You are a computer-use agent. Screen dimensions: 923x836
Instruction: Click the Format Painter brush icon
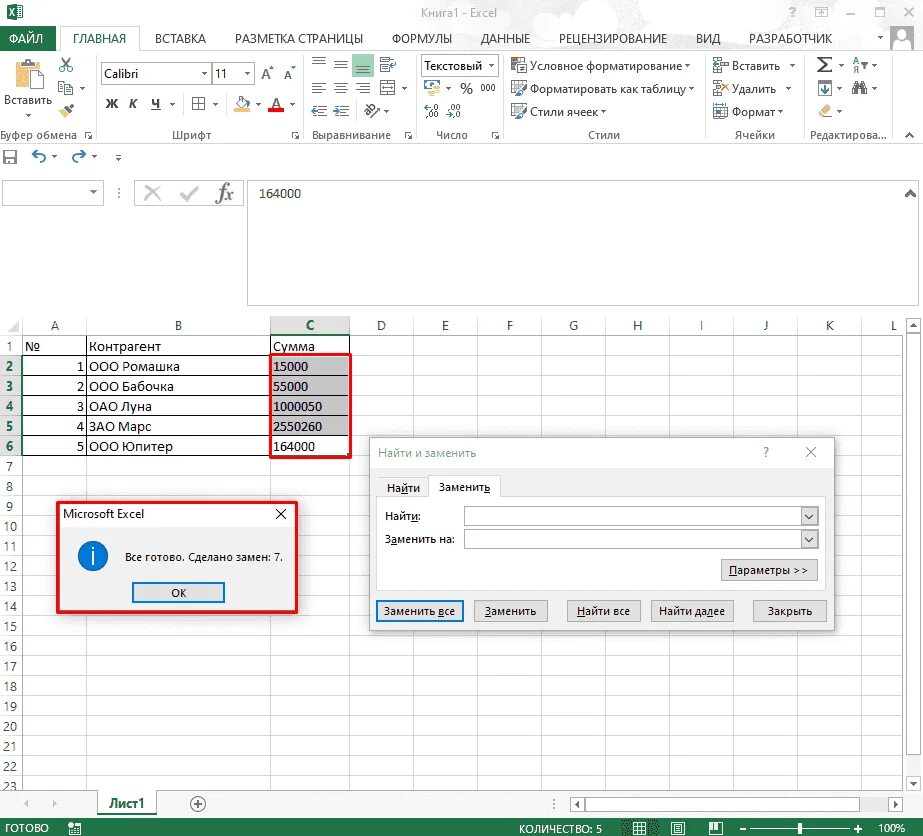pyautogui.click(x=66, y=110)
